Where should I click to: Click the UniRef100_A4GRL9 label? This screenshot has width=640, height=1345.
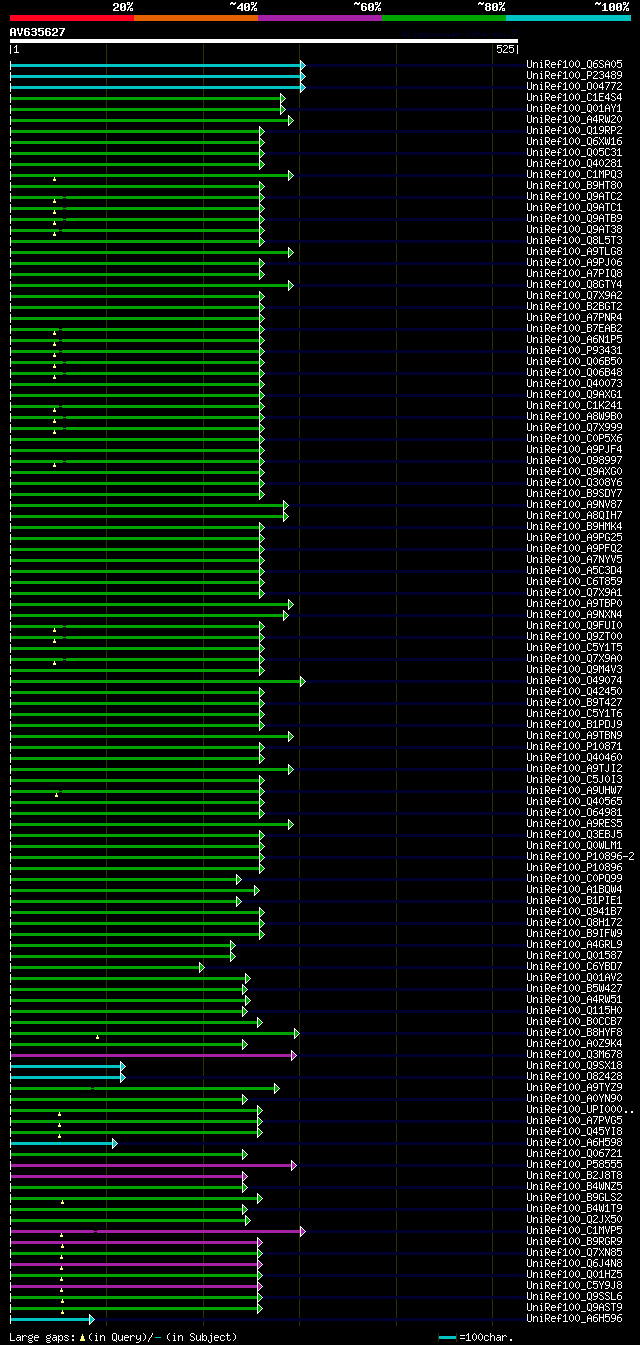click(x=576, y=945)
